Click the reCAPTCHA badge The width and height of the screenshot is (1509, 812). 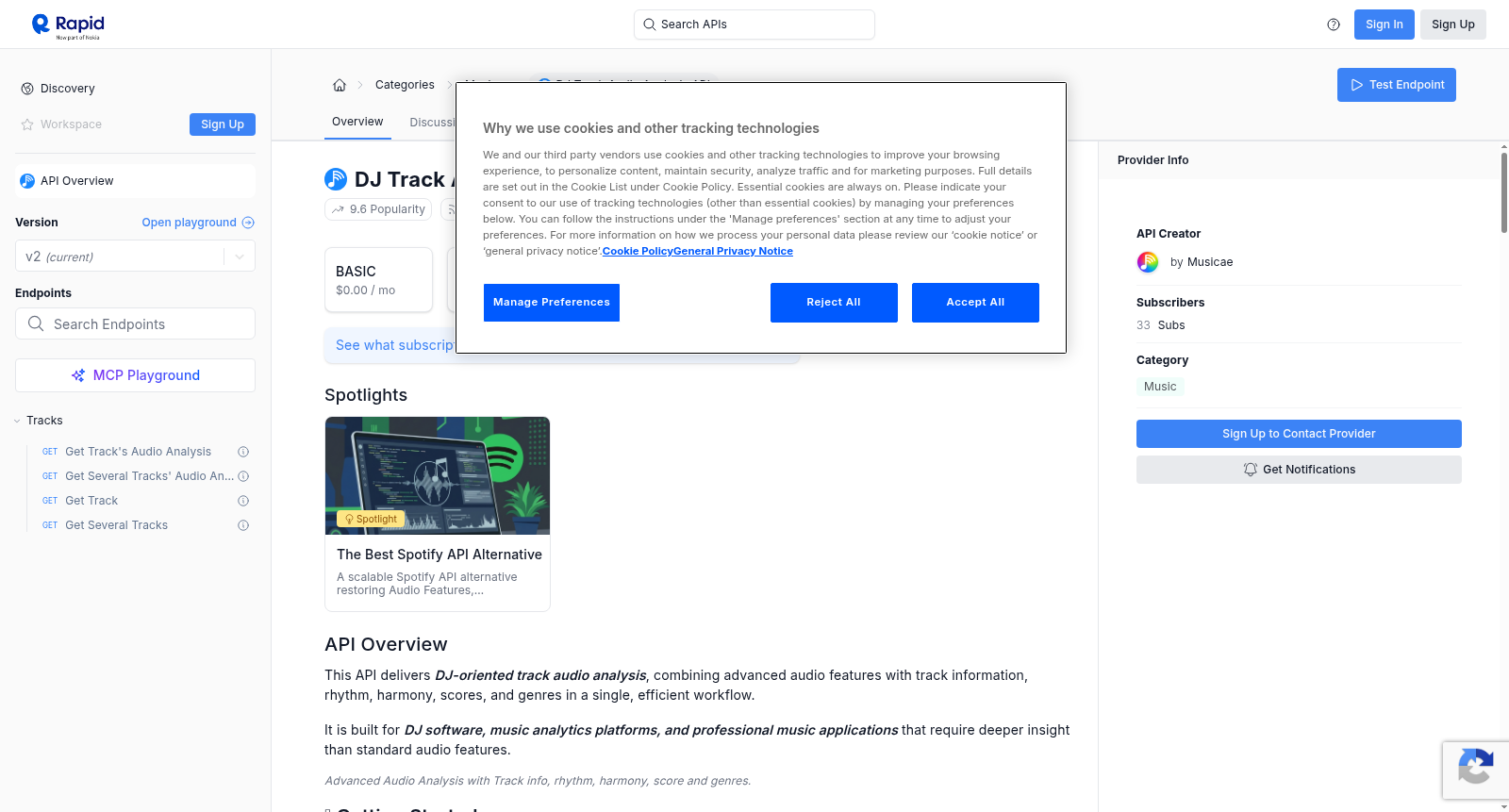coord(1475,771)
